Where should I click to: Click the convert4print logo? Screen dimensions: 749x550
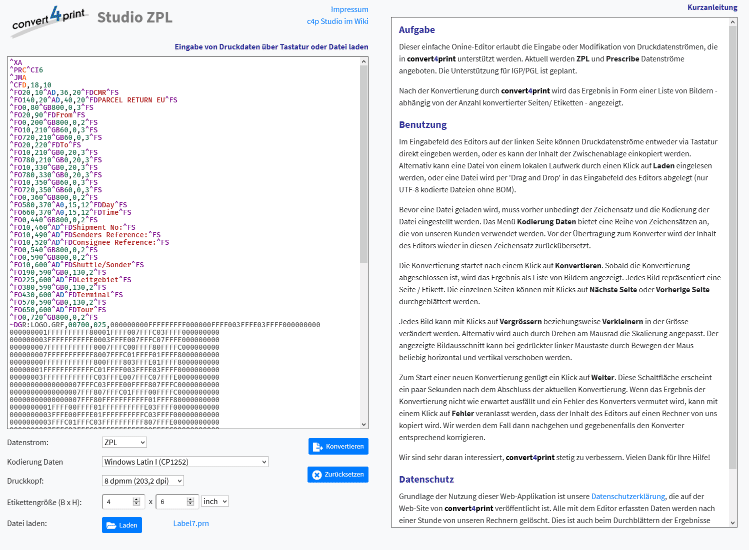(47, 20)
